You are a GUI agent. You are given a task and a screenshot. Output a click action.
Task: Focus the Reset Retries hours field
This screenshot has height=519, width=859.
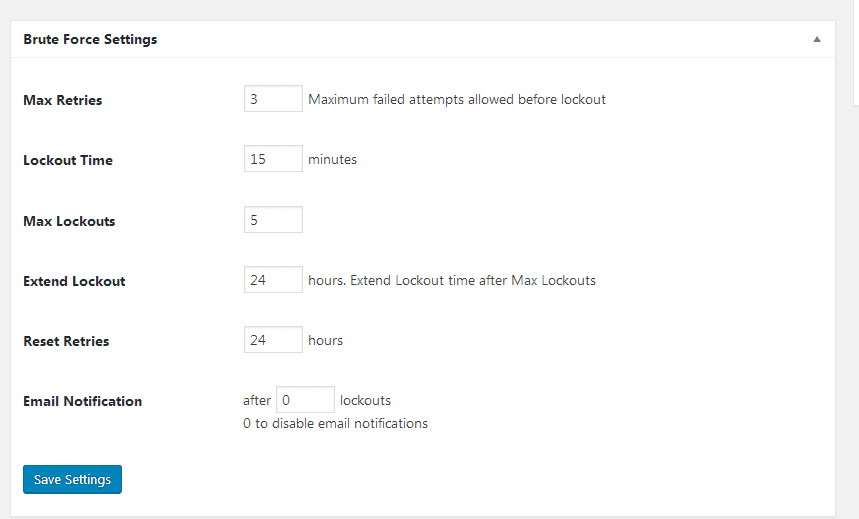click(x=273, y=340)
